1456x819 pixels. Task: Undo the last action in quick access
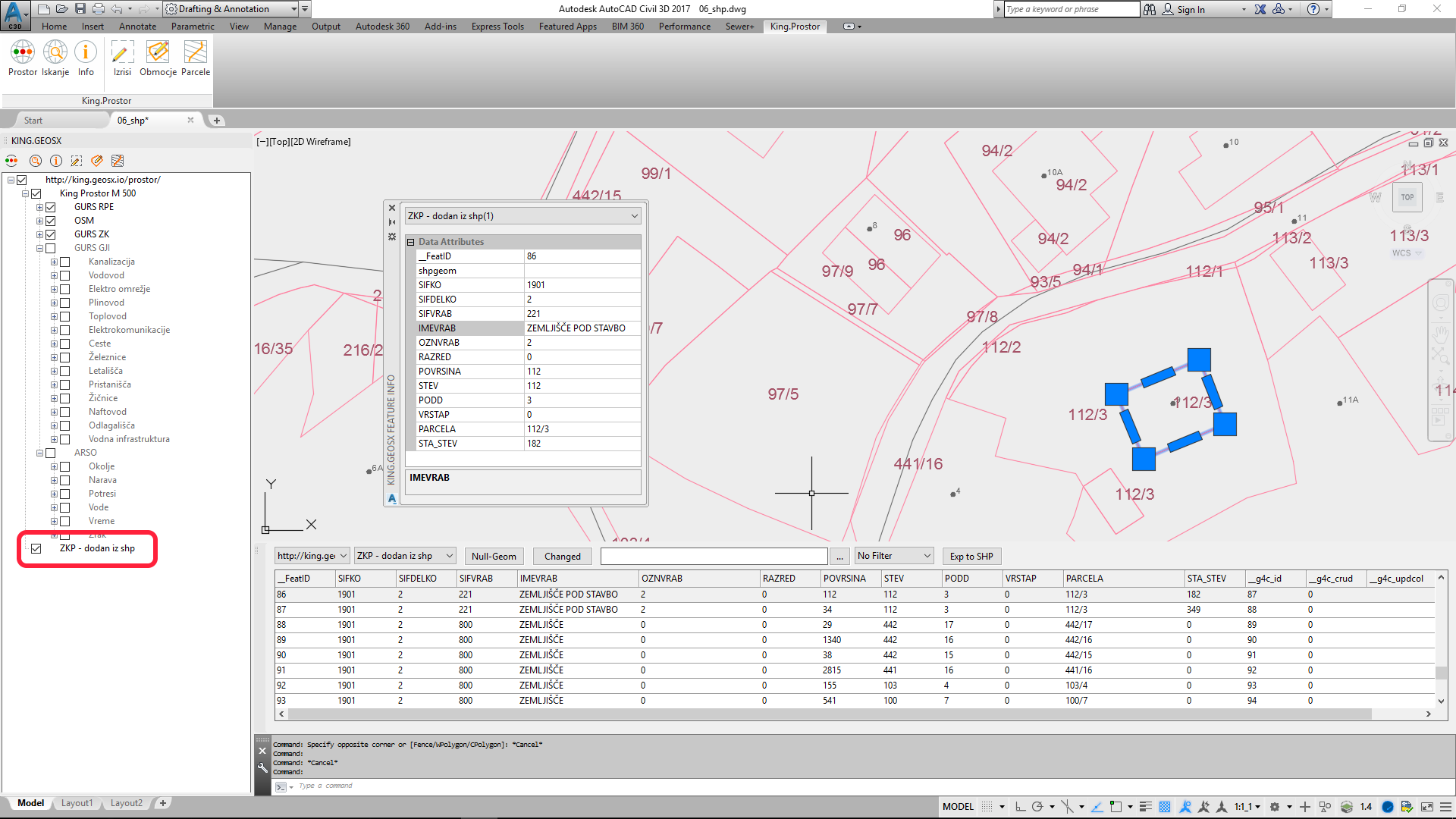(x=117, y=9)
